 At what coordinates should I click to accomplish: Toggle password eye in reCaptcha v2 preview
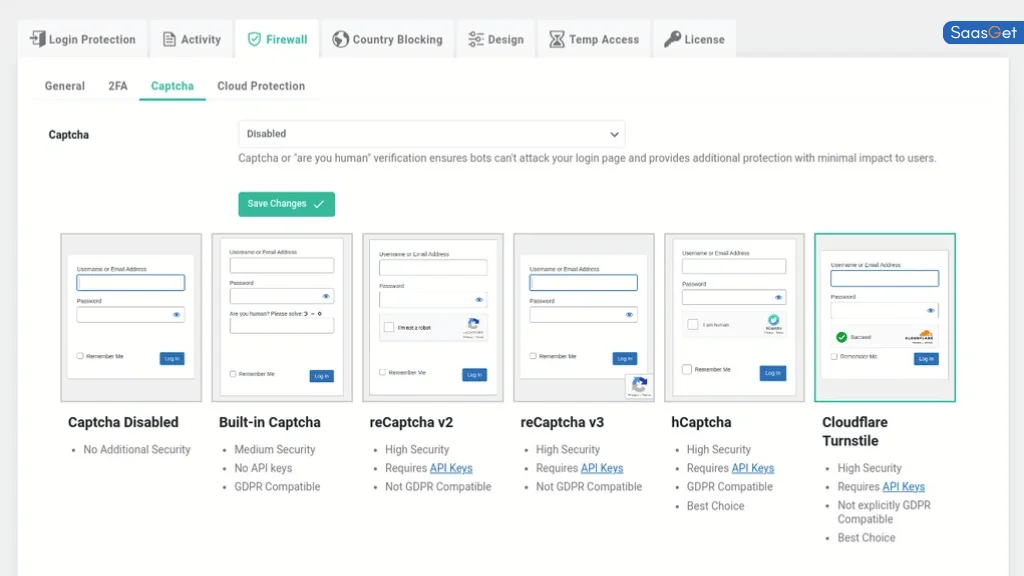(479, 300)
